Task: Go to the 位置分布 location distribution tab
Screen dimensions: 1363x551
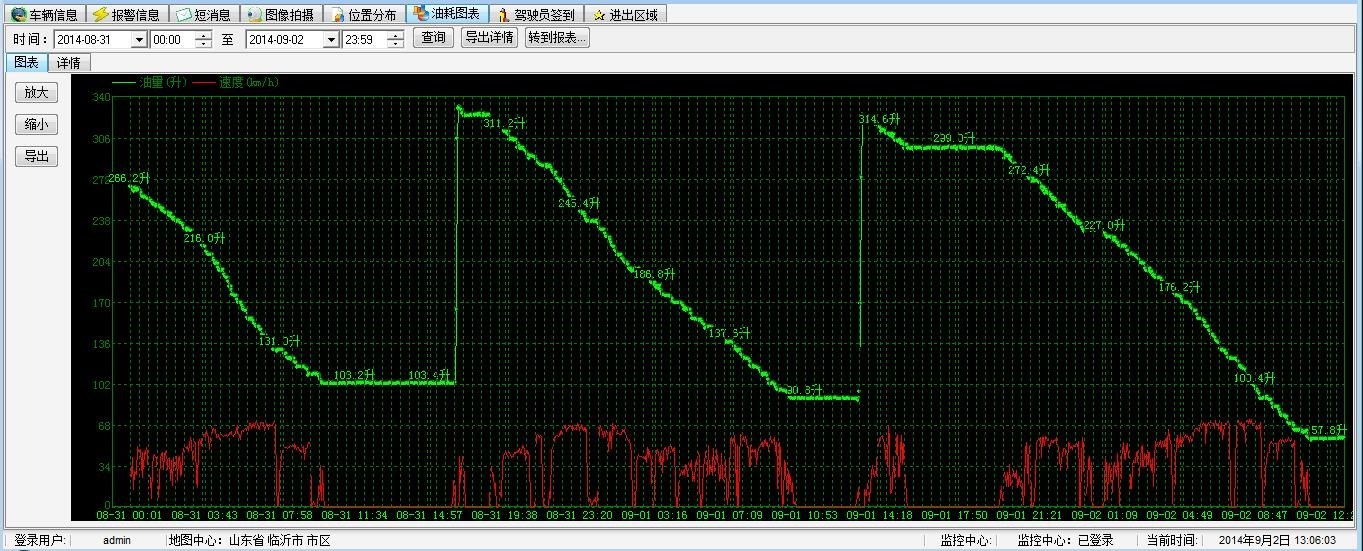Action: coord(364,15)
